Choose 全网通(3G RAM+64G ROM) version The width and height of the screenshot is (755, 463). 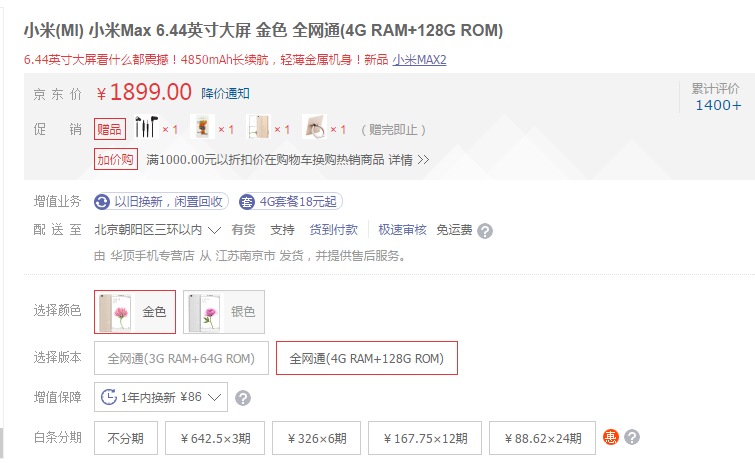coord(181,358)
